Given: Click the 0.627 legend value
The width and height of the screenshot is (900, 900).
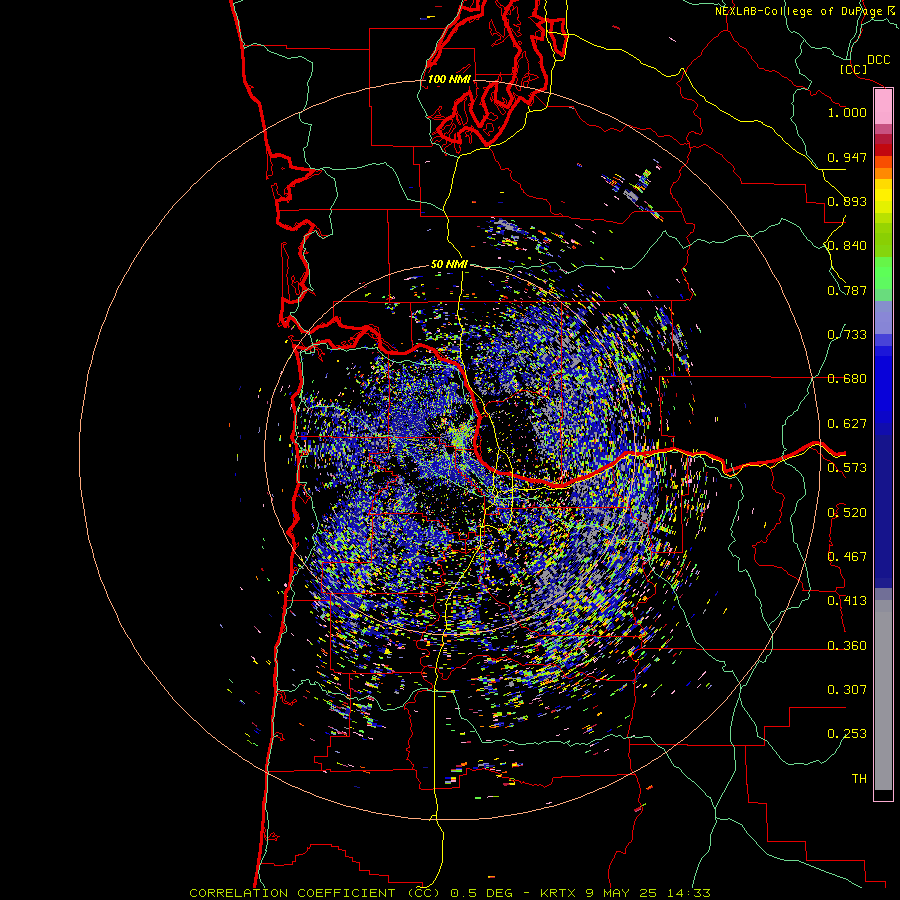Looking at the screenshot, I should 847,424.
